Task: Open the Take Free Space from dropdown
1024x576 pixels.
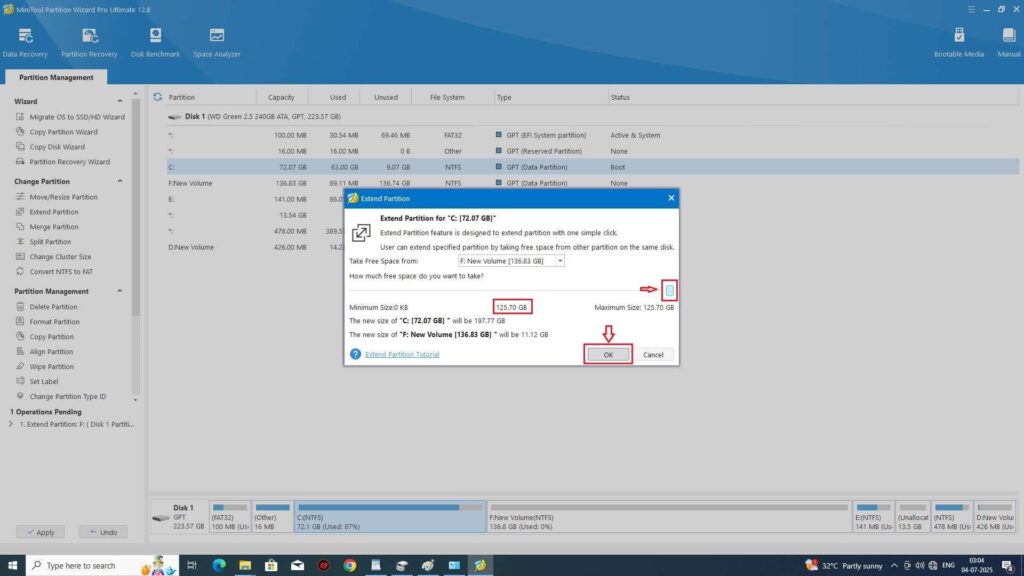Action: point(560,261)
